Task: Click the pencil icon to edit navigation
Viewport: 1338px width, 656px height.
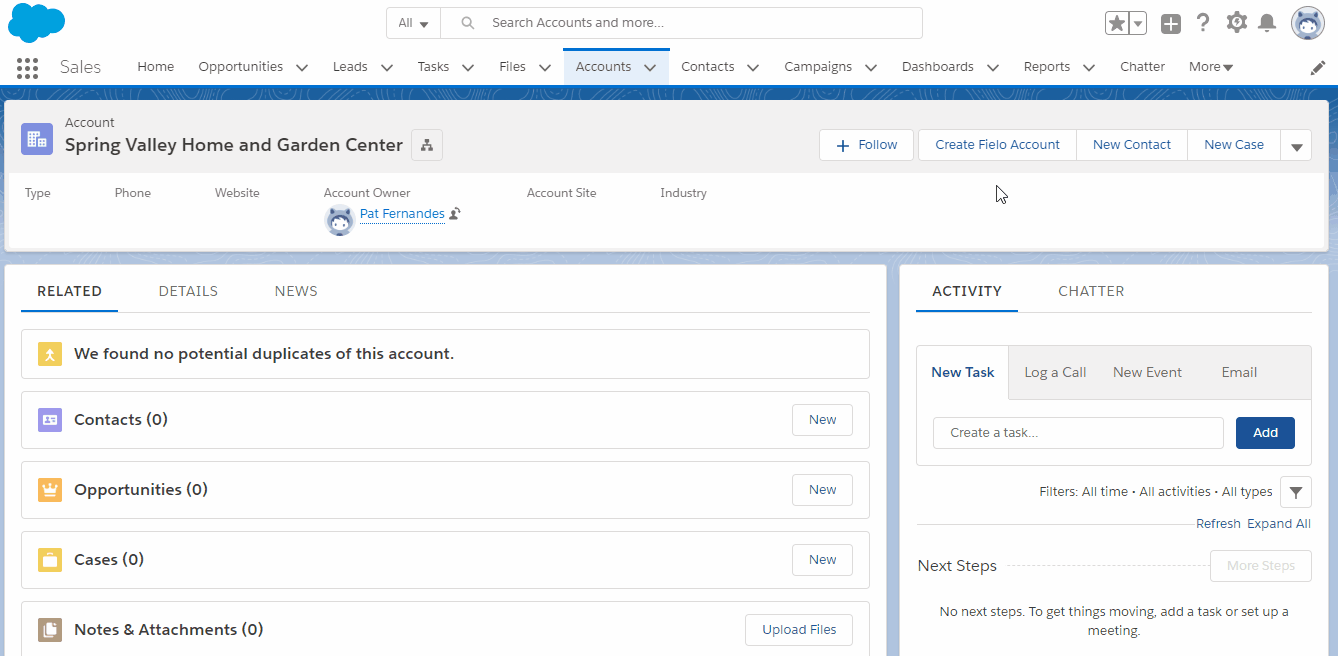Action: point(1318,67)
